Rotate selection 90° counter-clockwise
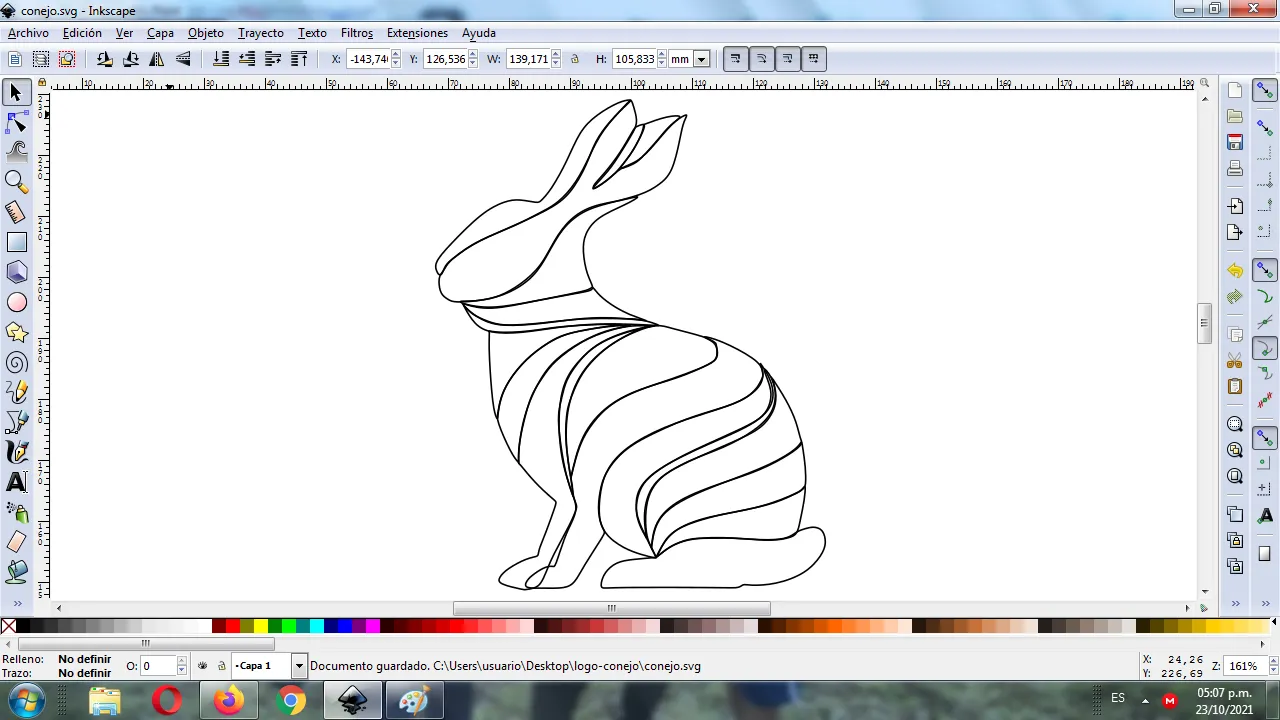This screenshot has width=1280, height=720. (105, 59)
